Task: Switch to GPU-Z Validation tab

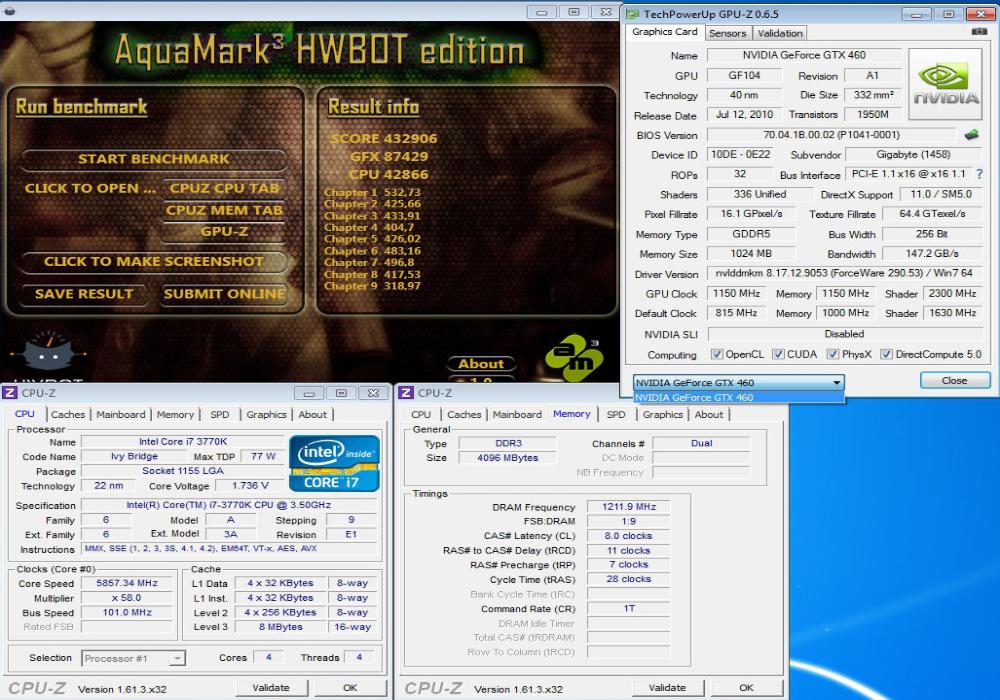Action: coord(779,33)
